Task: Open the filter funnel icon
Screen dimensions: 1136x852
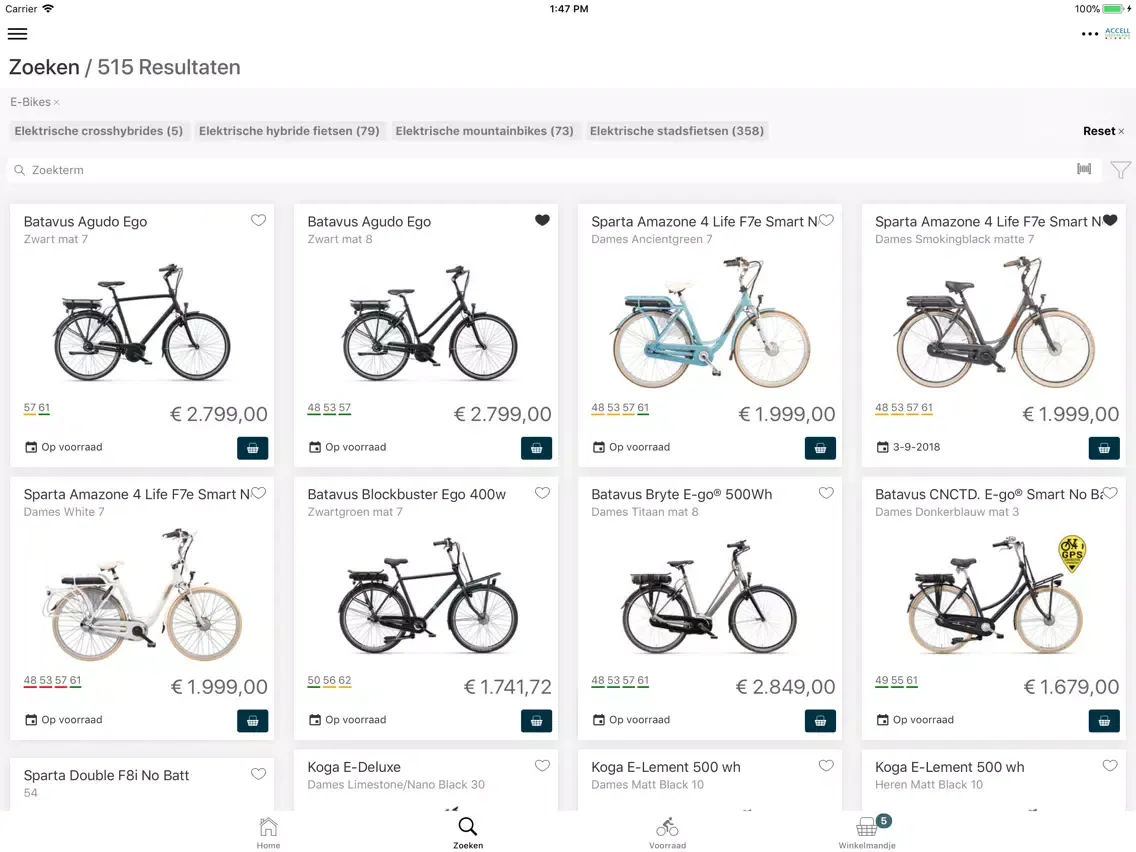Action: 1120,170
